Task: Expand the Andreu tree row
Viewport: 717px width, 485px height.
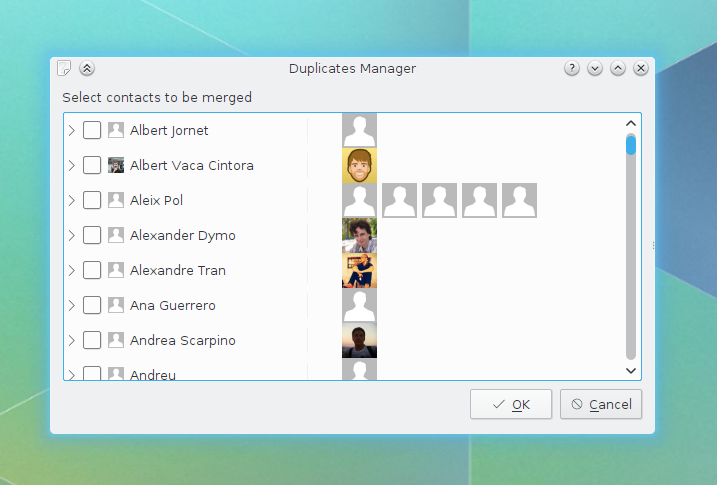Action: (x=72, y=375)
